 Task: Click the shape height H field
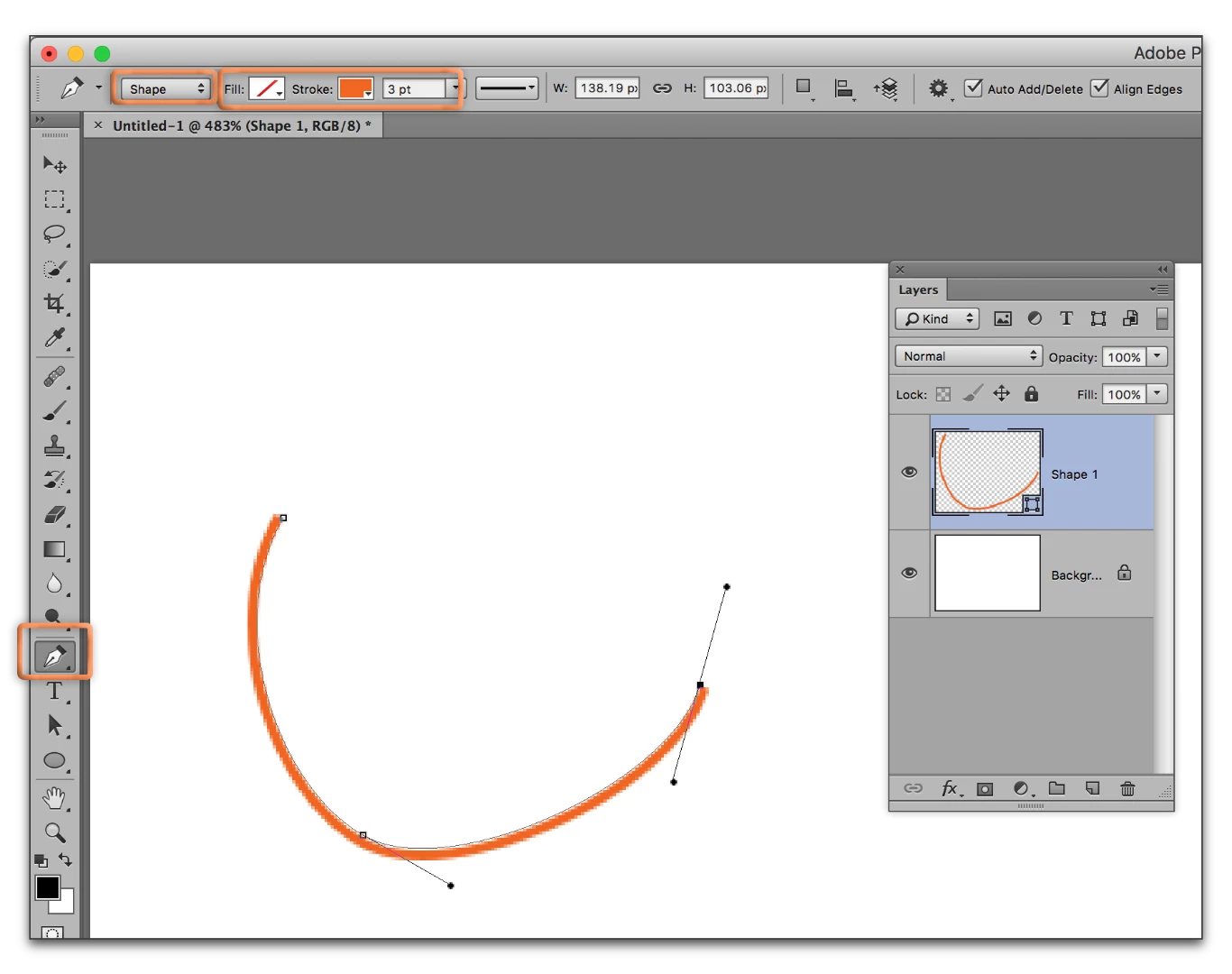[737, 88]
